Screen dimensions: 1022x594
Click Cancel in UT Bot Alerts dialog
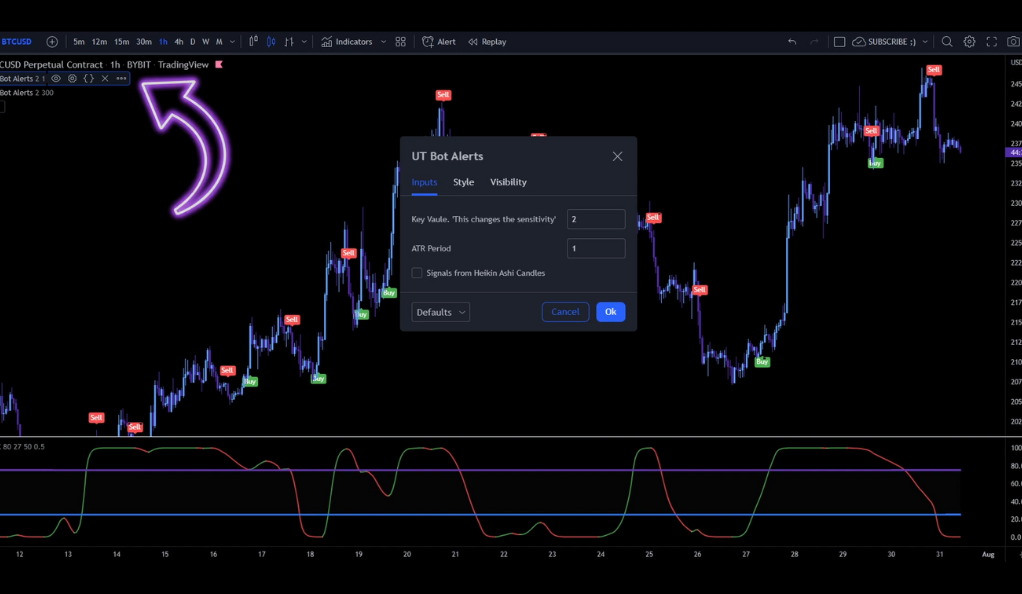coord(565,312)
